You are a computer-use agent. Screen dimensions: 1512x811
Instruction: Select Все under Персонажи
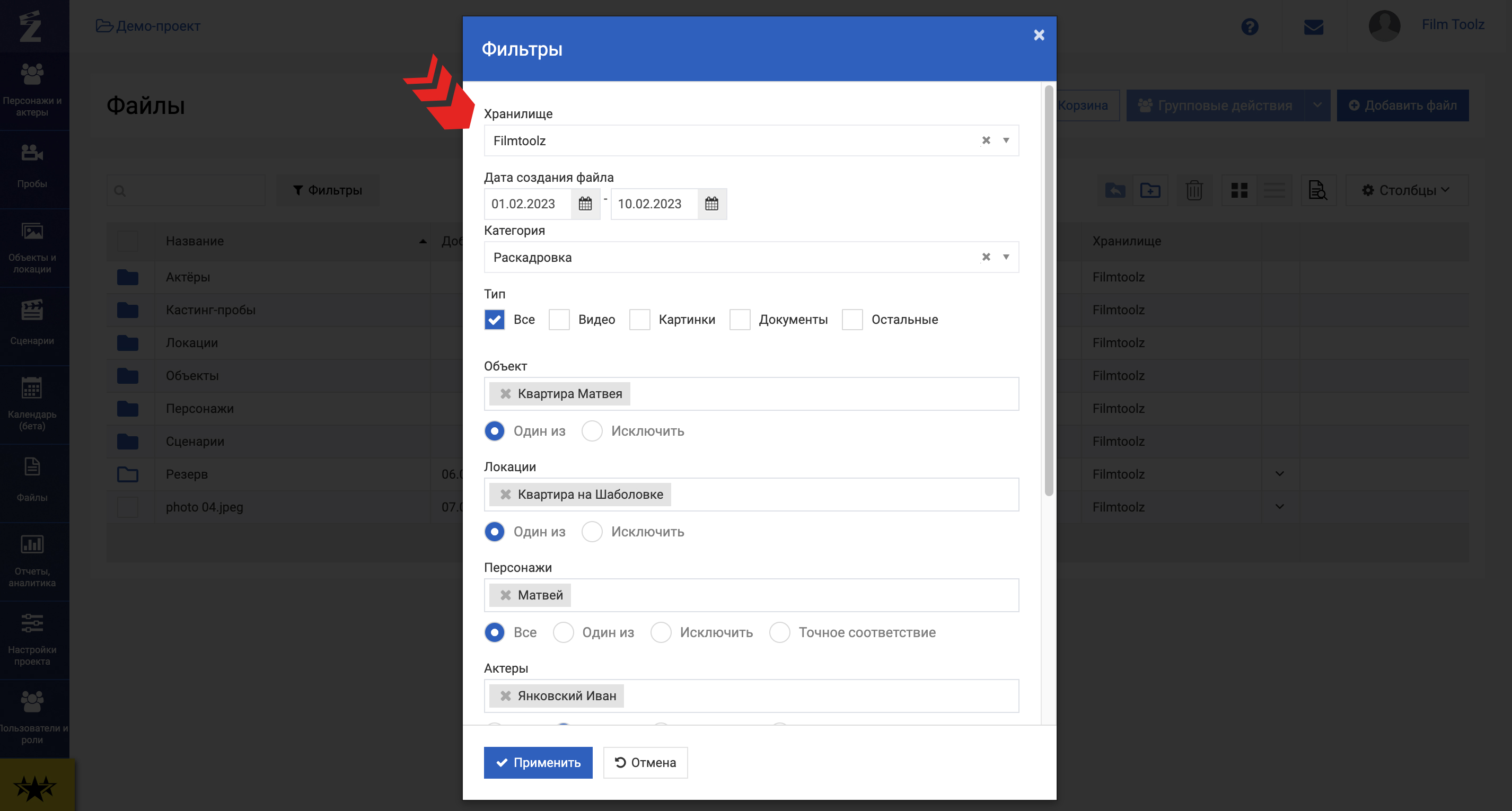coord(494,632)
